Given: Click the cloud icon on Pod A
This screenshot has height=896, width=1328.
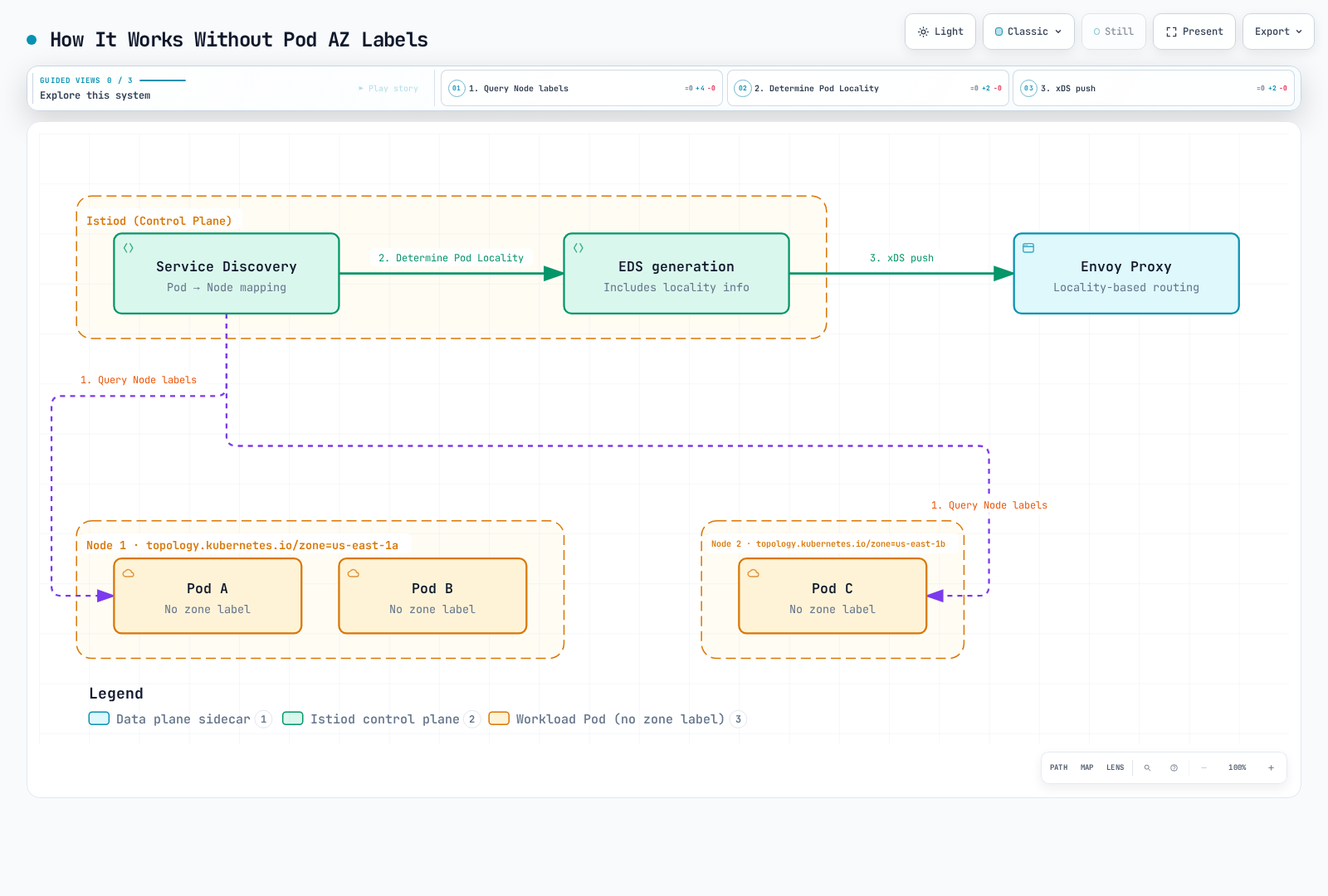Looking at the screenshot, I should [x=129, y=573].
